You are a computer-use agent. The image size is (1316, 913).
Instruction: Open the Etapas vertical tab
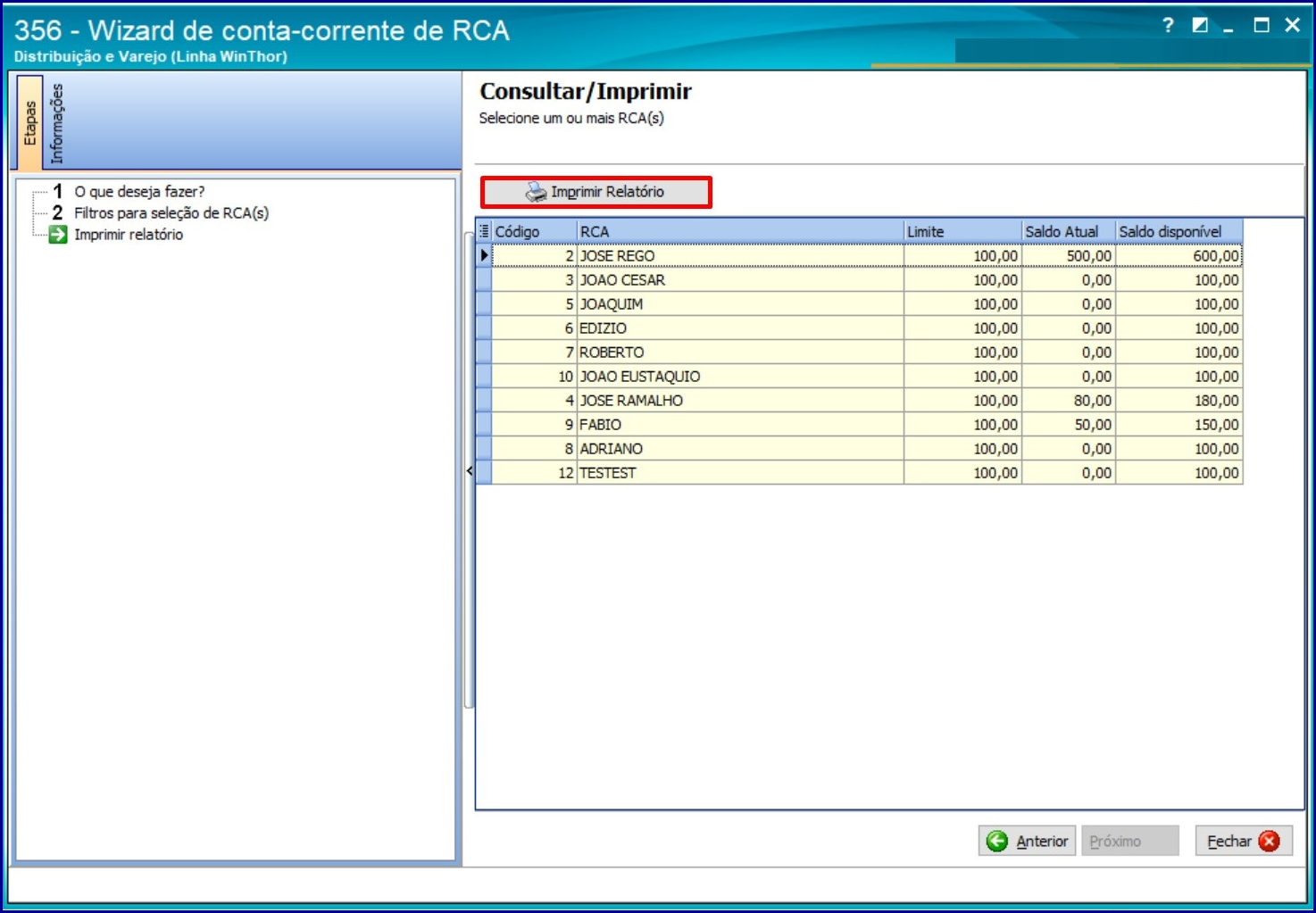click(29, 123)
